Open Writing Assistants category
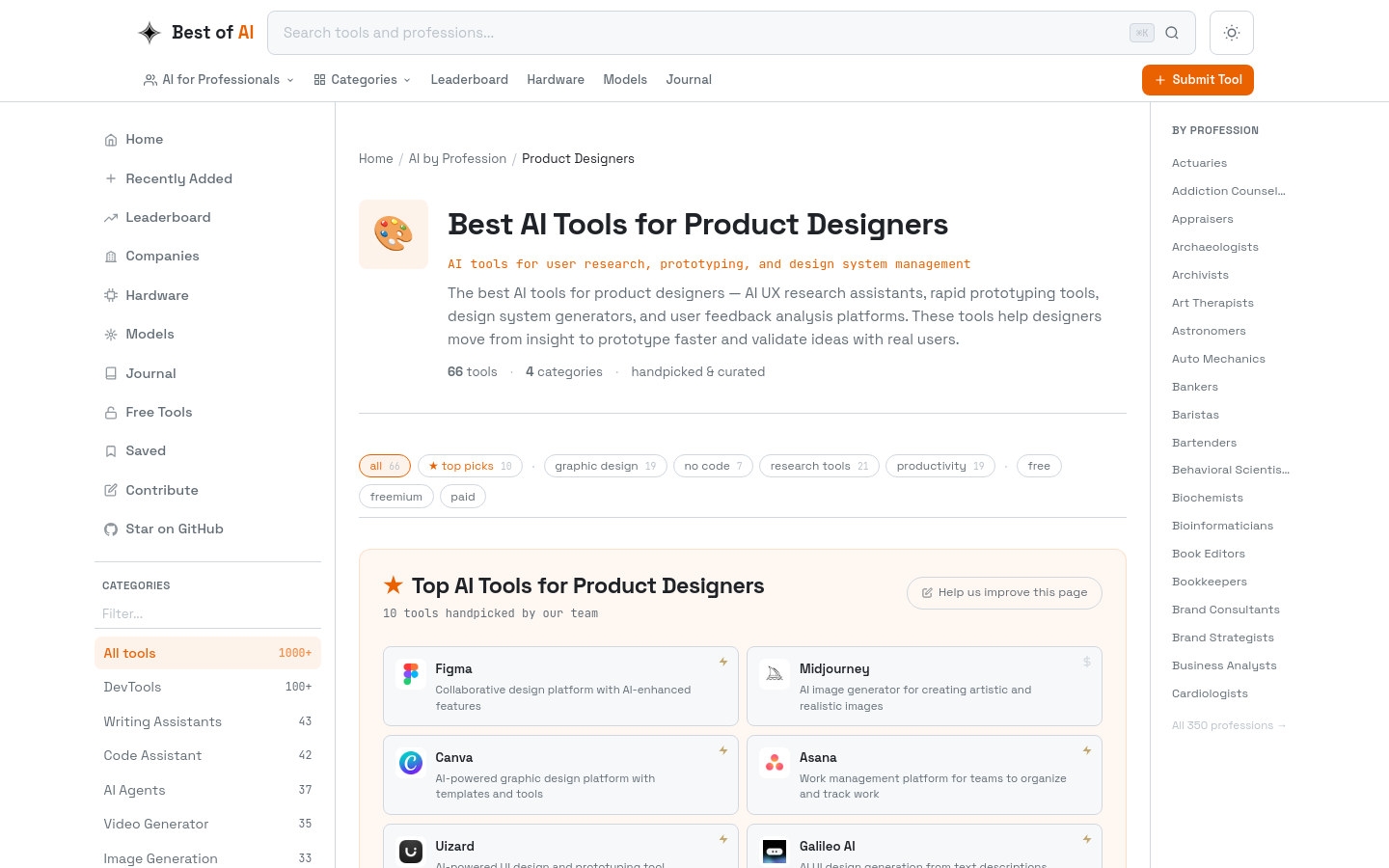This screenshot has height=868, width=1389. coord(207,721)
